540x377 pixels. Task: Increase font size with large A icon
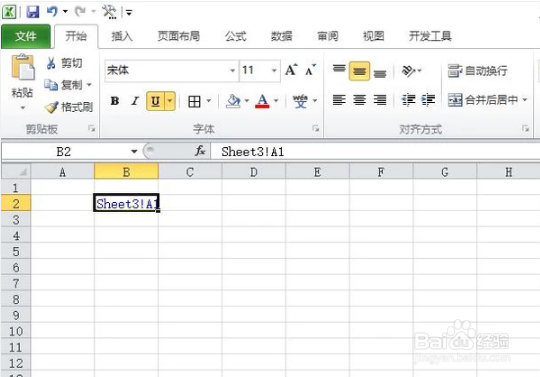(x=291, y=70)
